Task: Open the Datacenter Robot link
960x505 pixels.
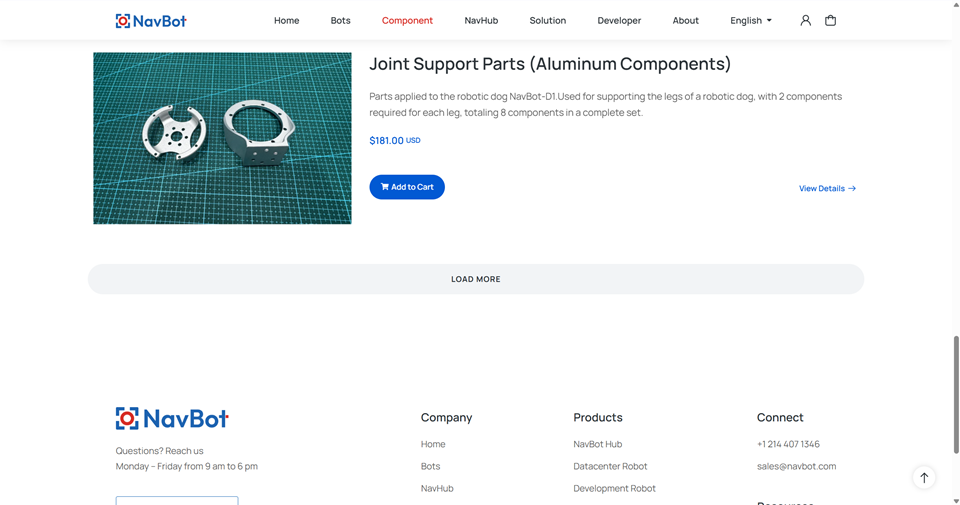Action: 610,466
